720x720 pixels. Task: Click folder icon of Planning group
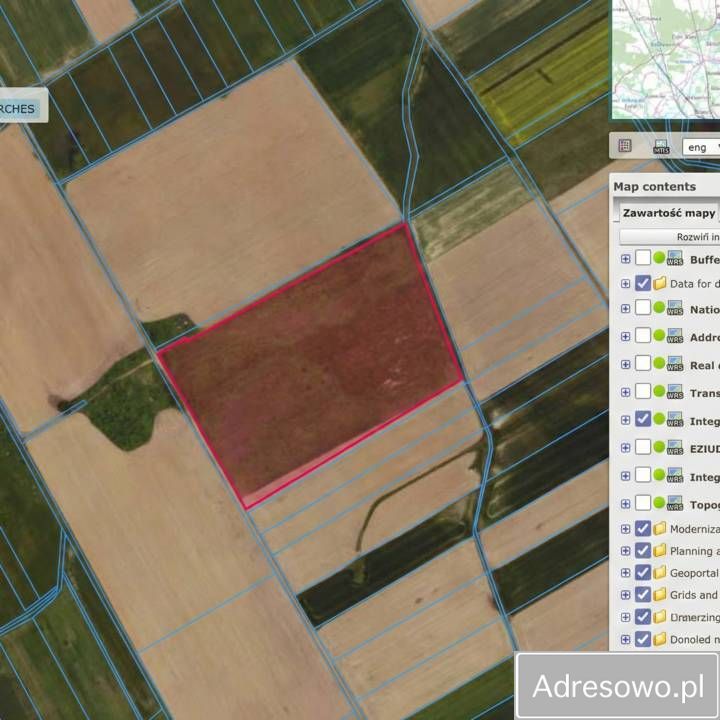pyautogui.click(x=660, y=551)
